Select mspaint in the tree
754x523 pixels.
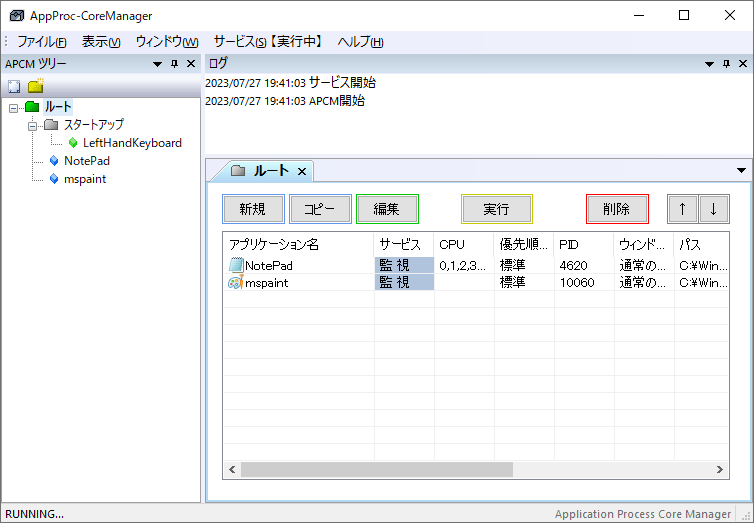(85, 179)
